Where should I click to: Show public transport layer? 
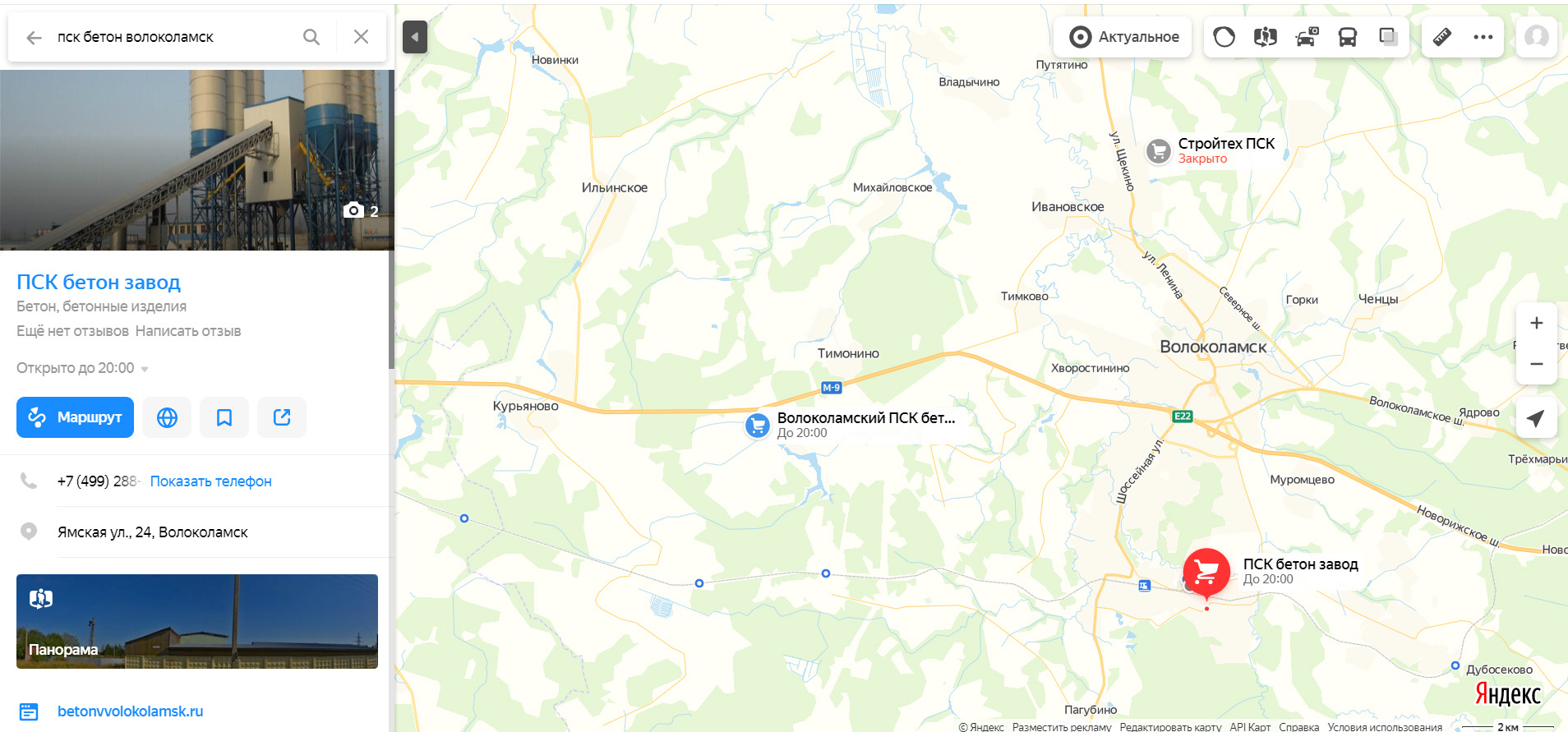(x=1348, y=37)
